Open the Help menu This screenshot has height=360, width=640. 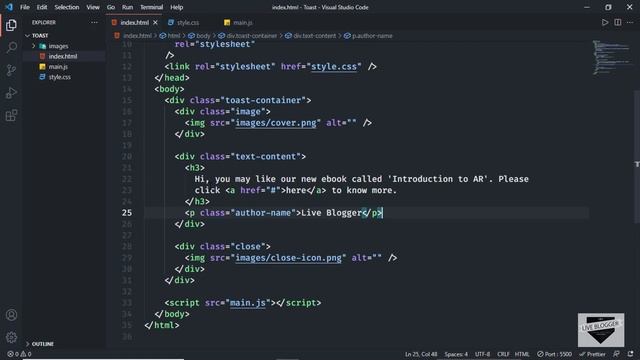tap(176, 7)
